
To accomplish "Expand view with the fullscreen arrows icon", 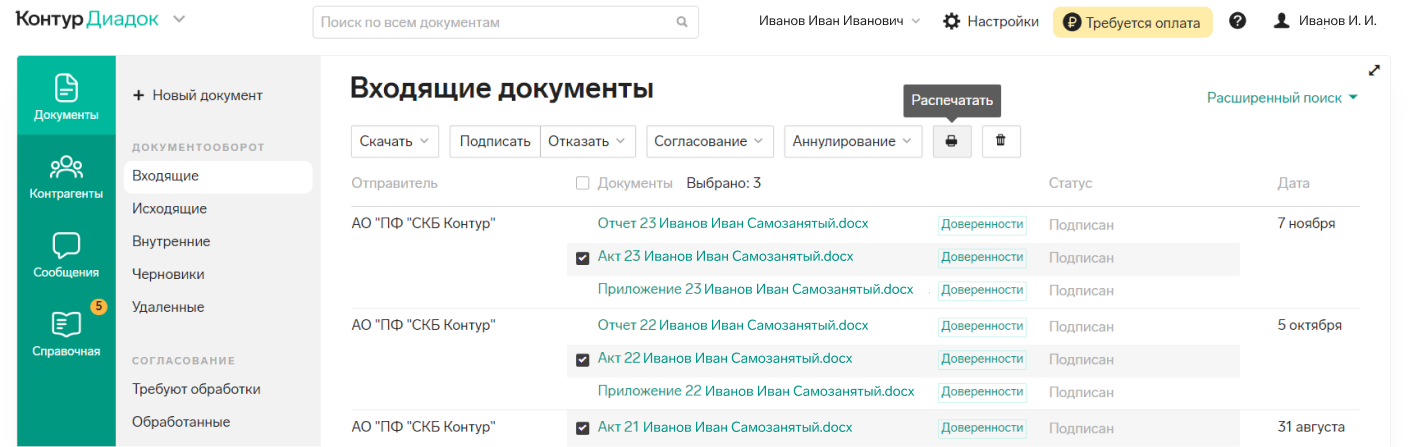I will point(1374,70).
